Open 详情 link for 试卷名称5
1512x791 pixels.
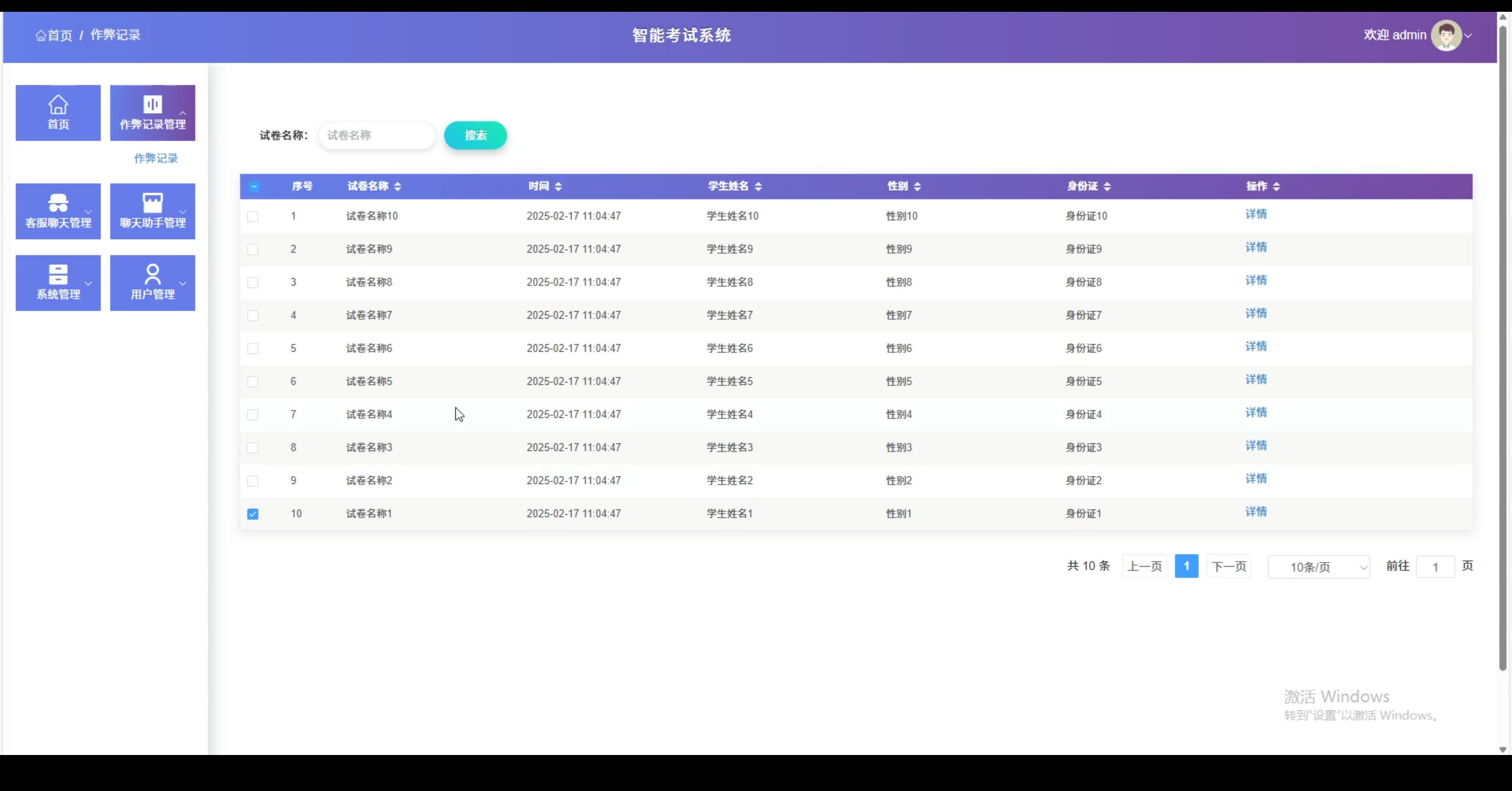[1256, 380]
